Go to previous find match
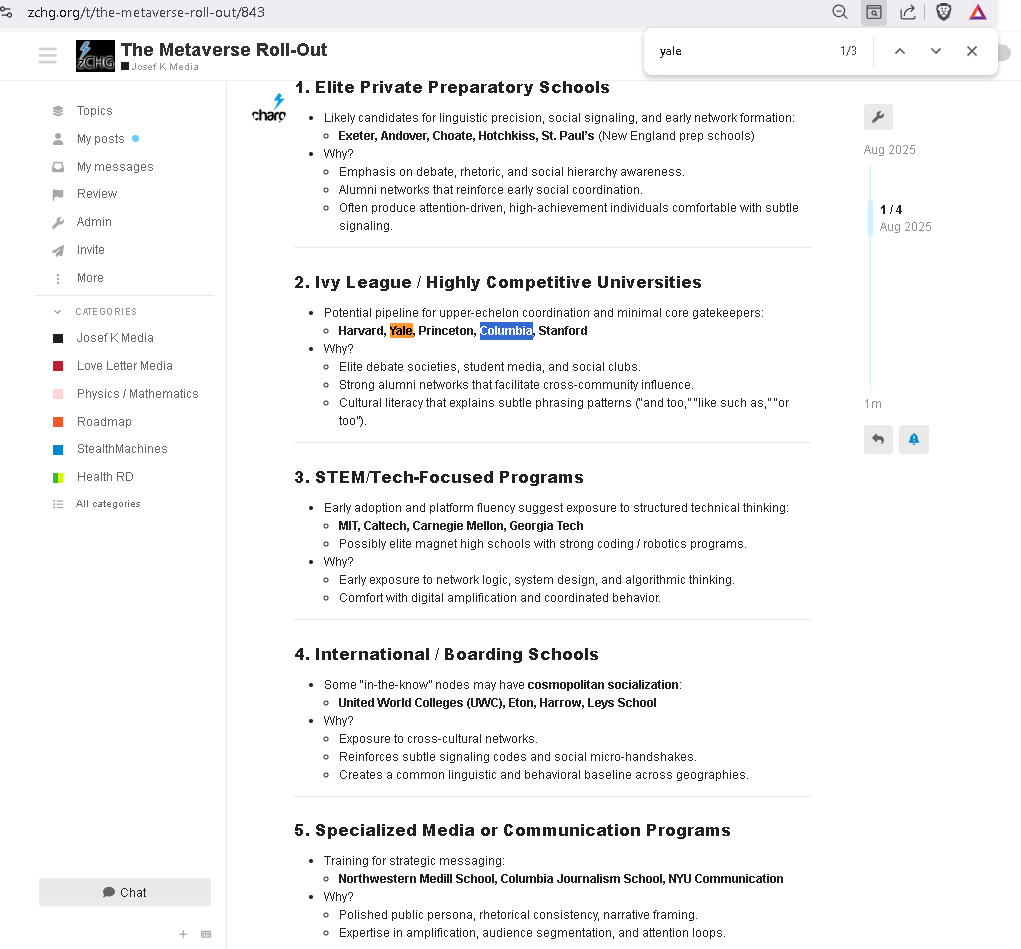 899,51
